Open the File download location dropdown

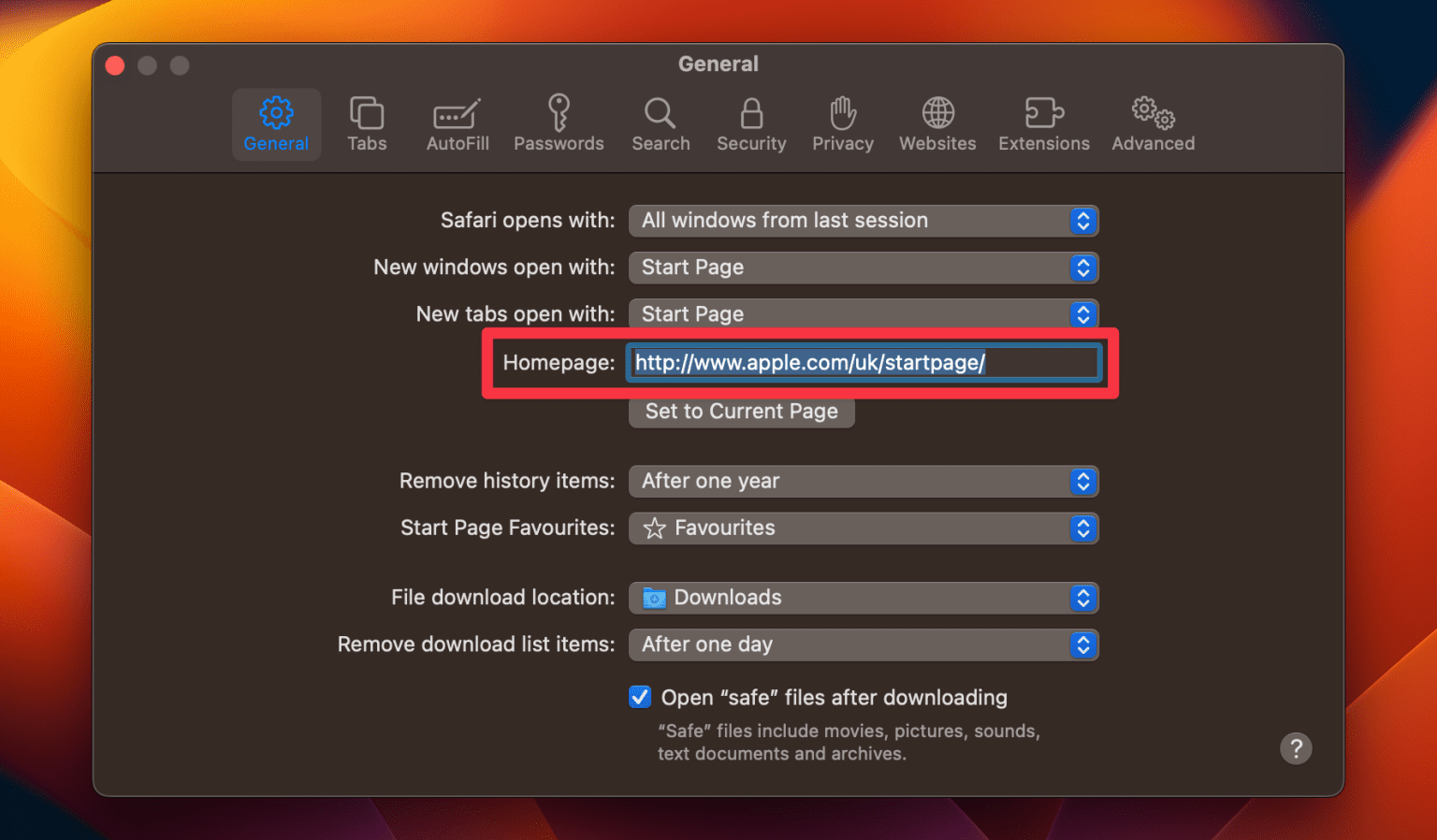[863, 598]
